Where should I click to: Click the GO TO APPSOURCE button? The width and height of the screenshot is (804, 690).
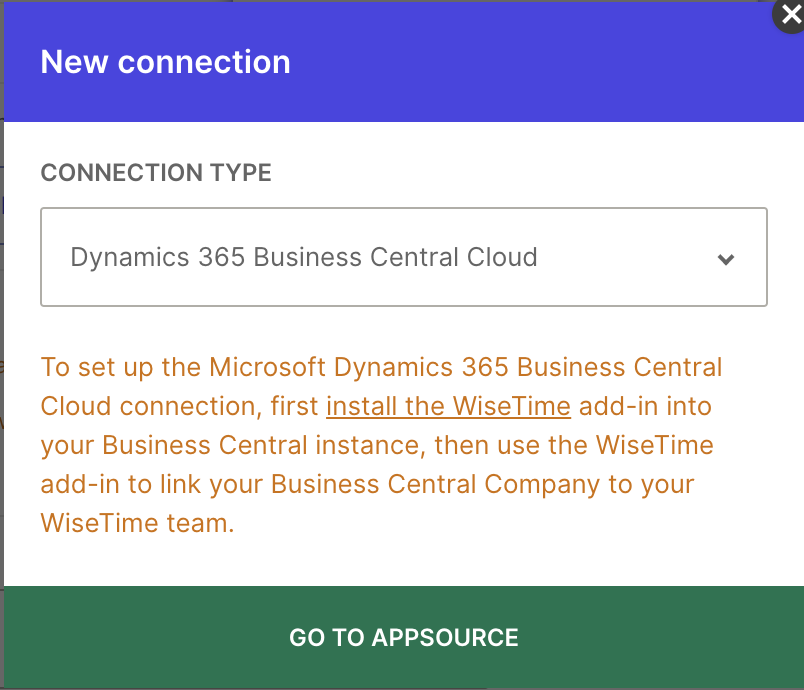404,637
